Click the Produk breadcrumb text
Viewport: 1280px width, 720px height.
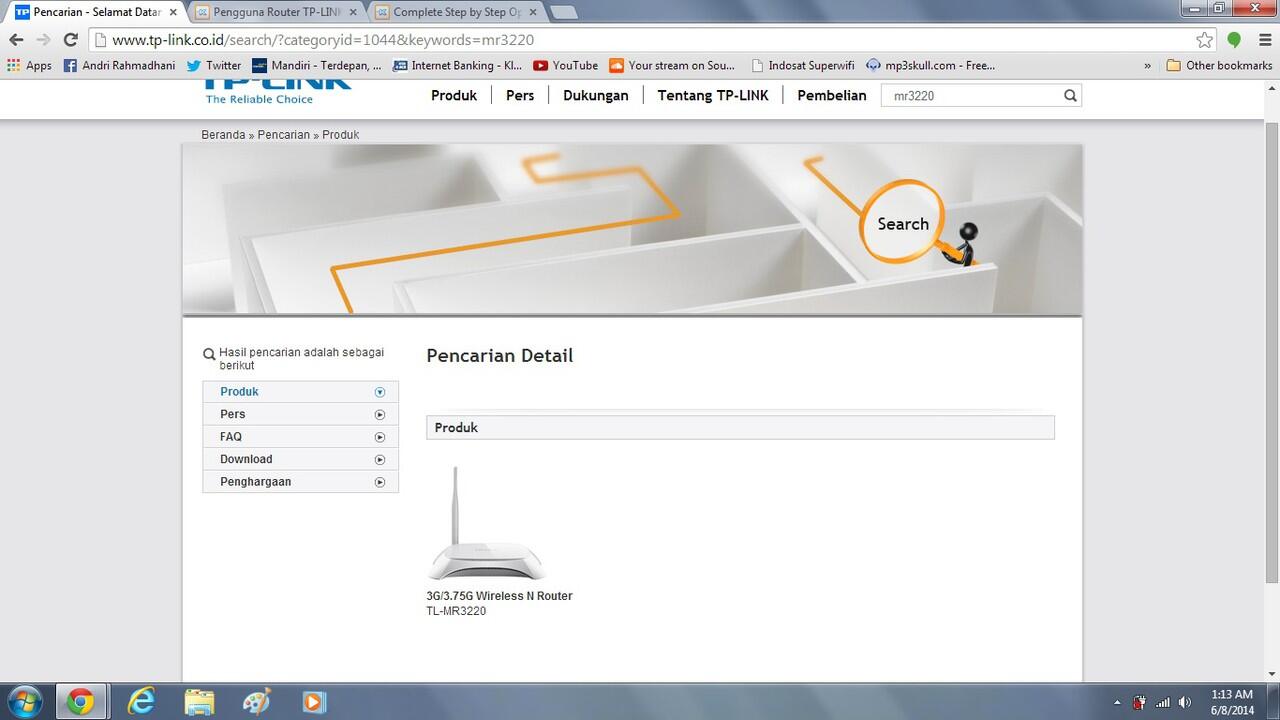coord(341,135)
